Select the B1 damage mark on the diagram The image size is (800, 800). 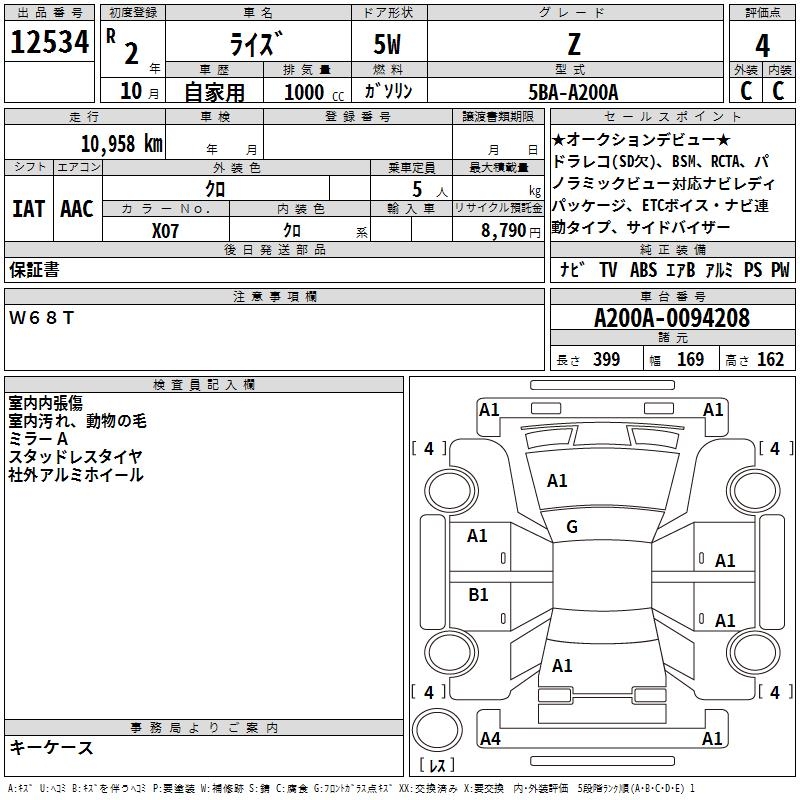click(478, 594)
